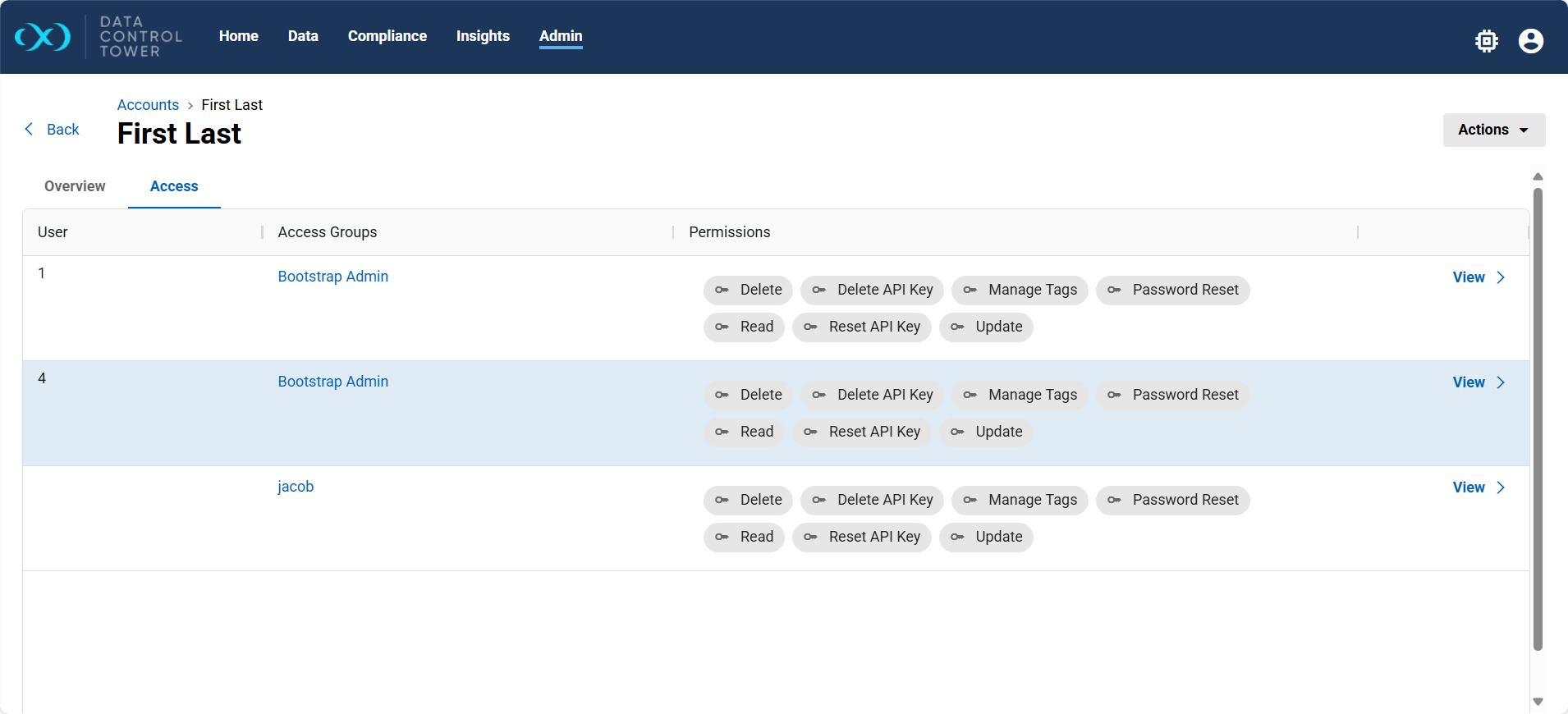
Task: Open the chip settings icon in header
Action: (x=1486, y=41)
